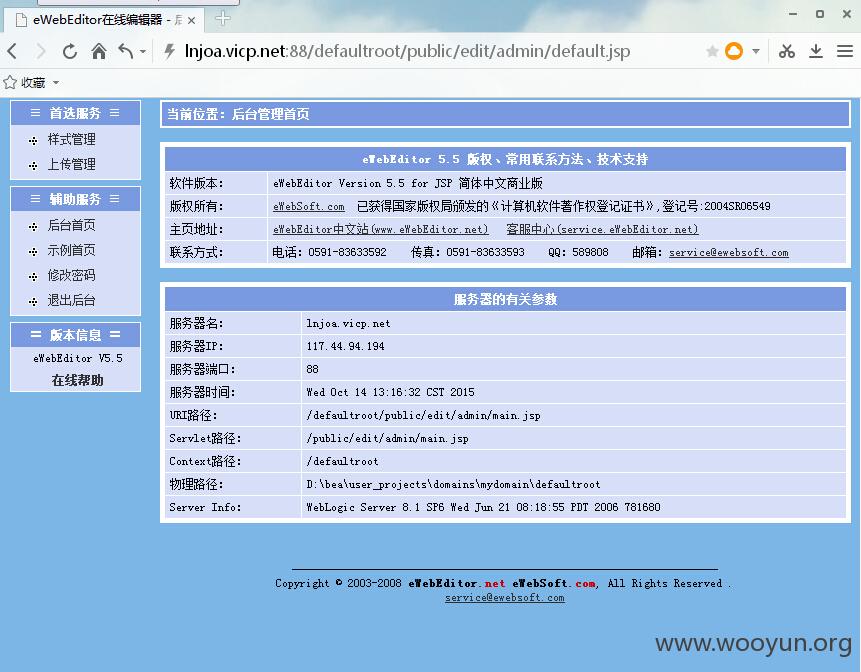Click the 服务器的有关参数 table header
861x672 pixels.
[x=505, y=299]
